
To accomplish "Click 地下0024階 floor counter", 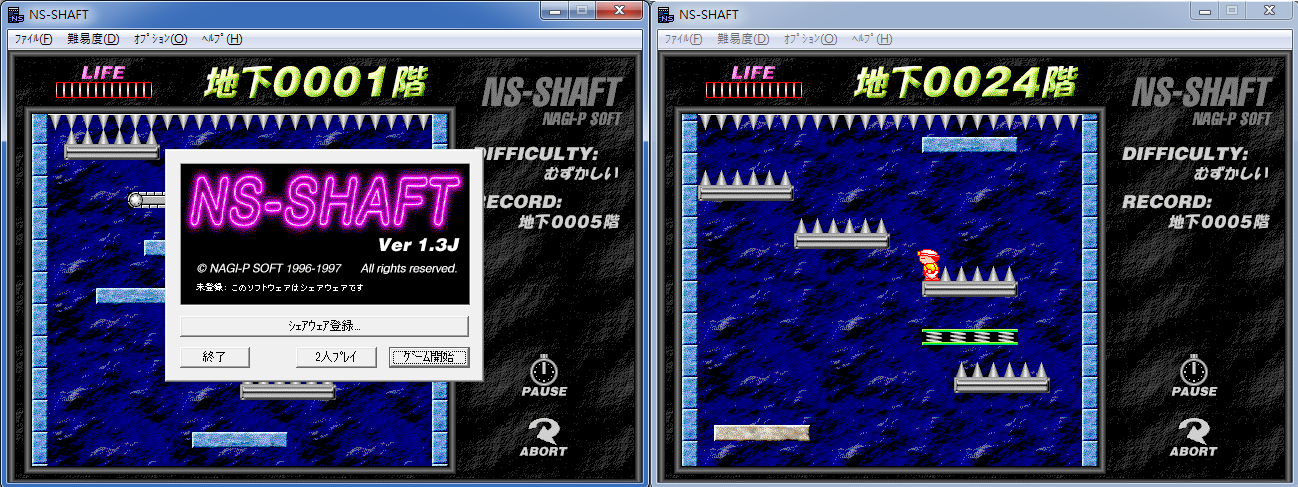I will pyautogui.click(x=966, y=84).
